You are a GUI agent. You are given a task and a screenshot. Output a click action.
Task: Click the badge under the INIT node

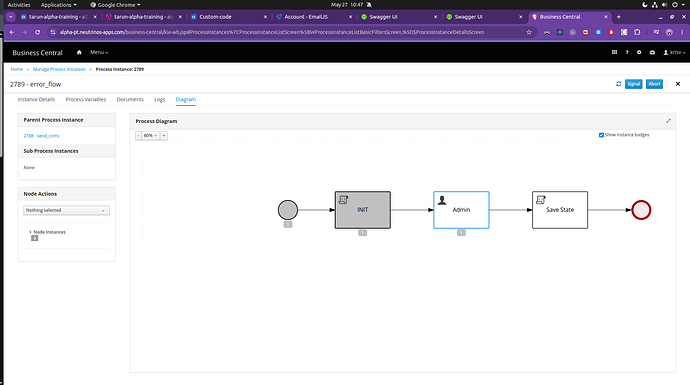pyautogui.click(x=363, y=233)
